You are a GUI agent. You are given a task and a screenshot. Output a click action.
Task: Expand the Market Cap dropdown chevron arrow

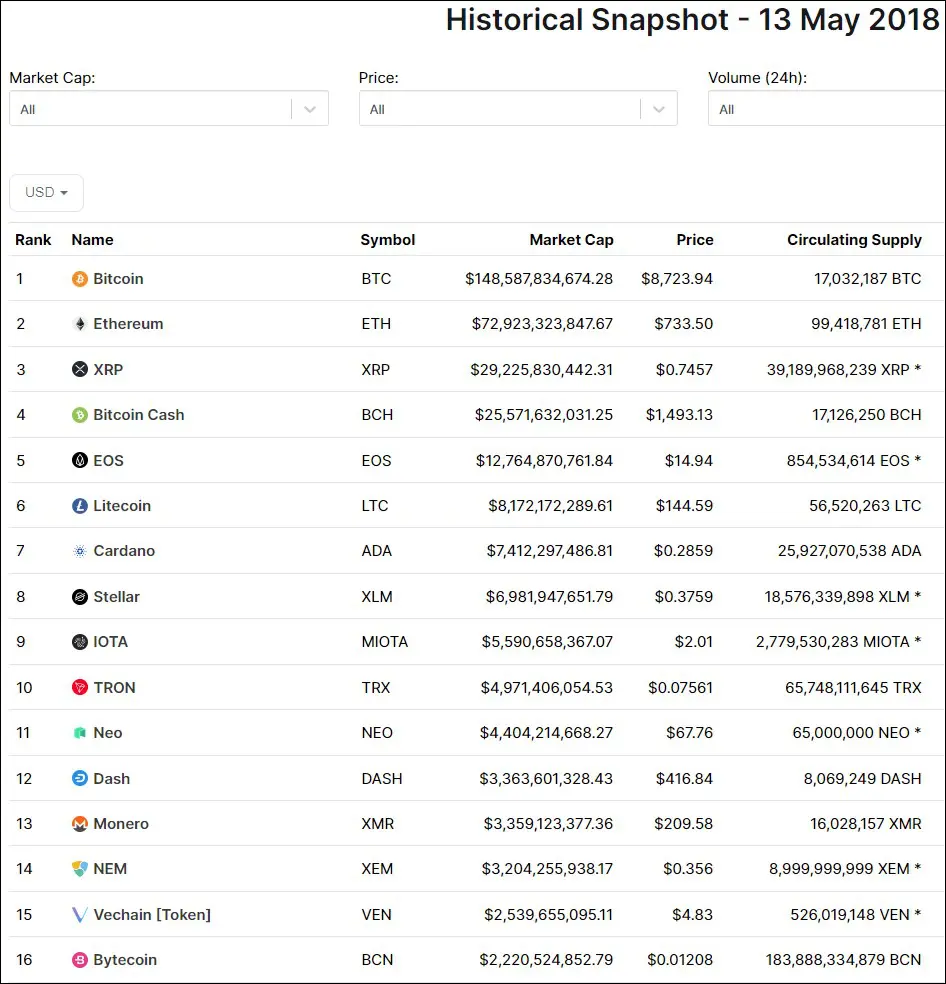click(x=309, y=109)
